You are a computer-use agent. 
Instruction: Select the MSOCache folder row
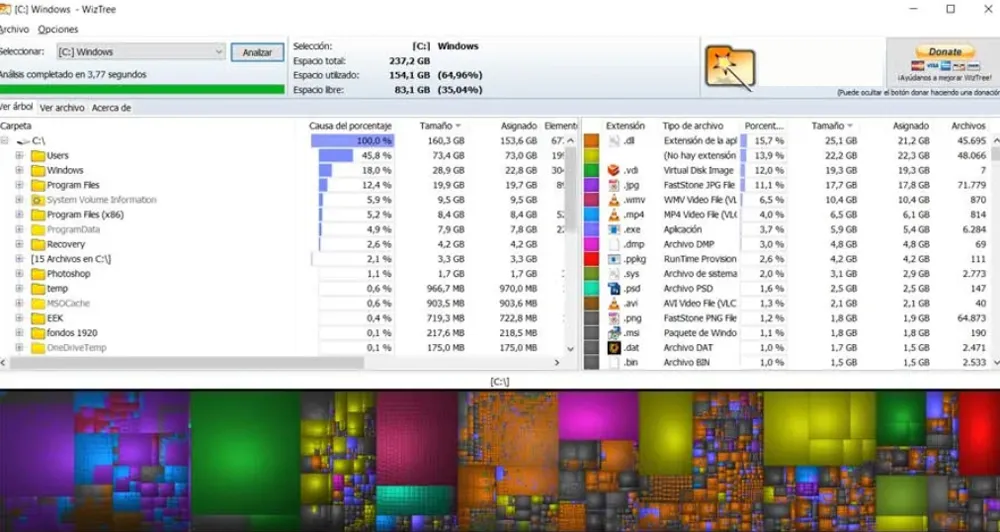pos(68,303)
